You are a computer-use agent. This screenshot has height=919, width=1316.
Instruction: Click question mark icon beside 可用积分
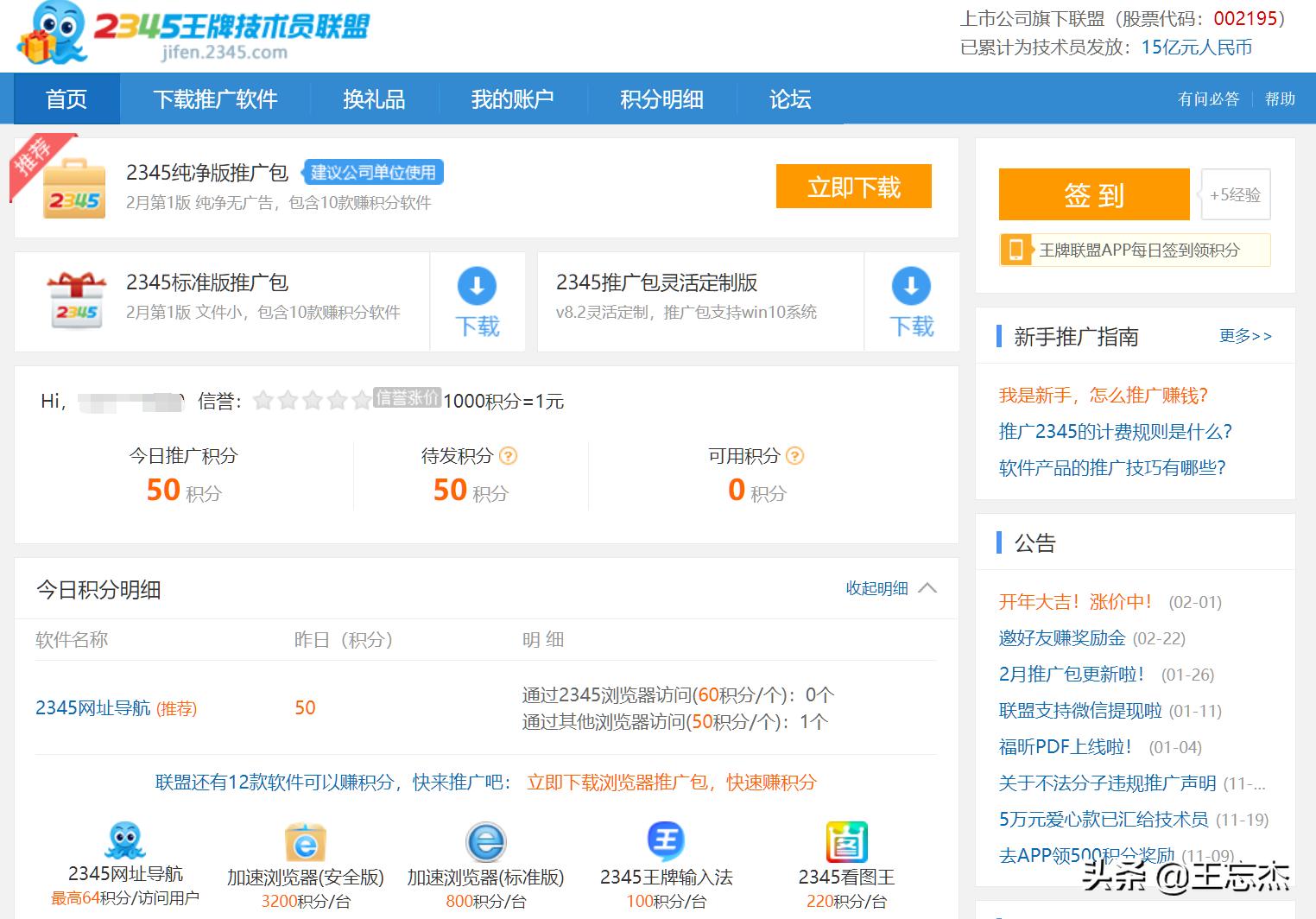[x=796, y=456]
